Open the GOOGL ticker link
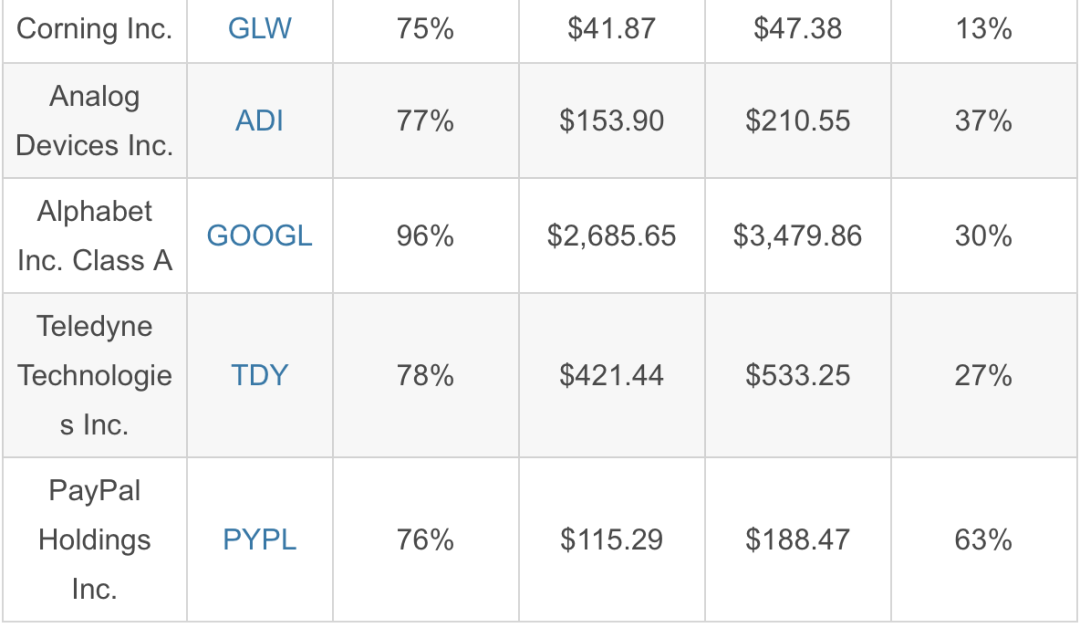 260,236
